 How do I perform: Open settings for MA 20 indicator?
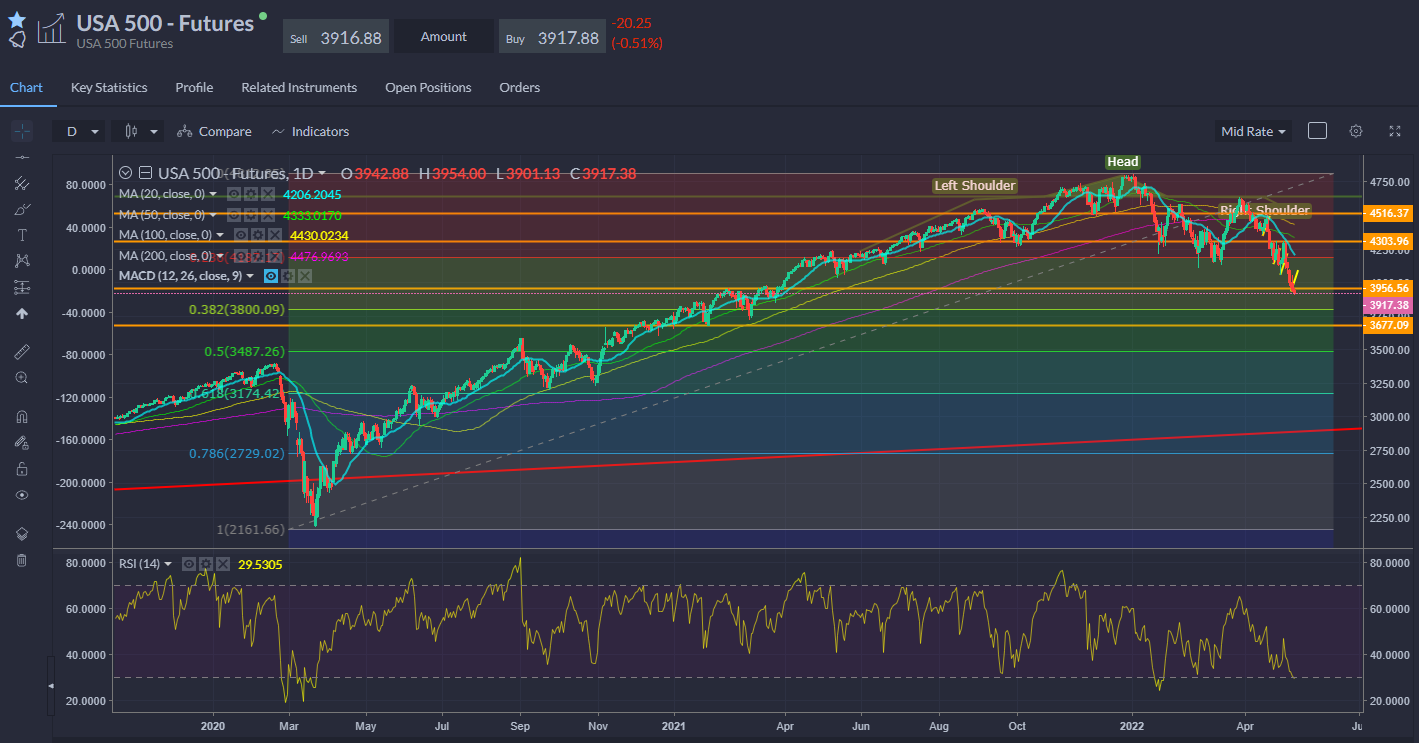point(251,194)
